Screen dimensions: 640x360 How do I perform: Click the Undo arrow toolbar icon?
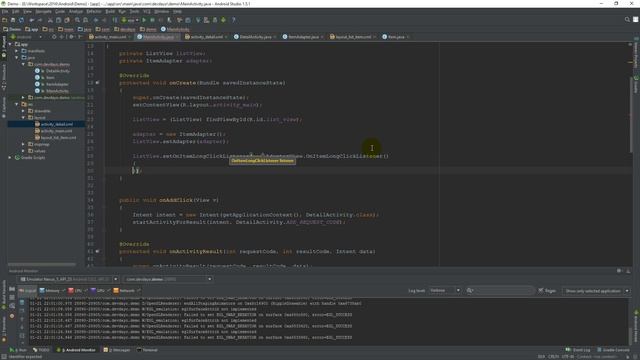pos(31,20)
